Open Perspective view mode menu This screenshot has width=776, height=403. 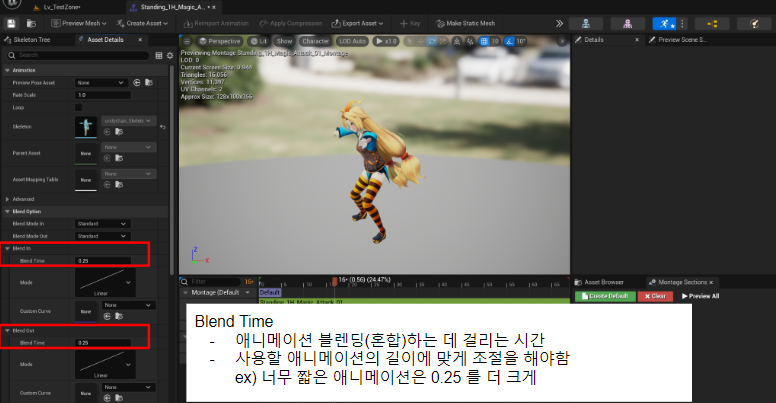[x=219, y=41]
